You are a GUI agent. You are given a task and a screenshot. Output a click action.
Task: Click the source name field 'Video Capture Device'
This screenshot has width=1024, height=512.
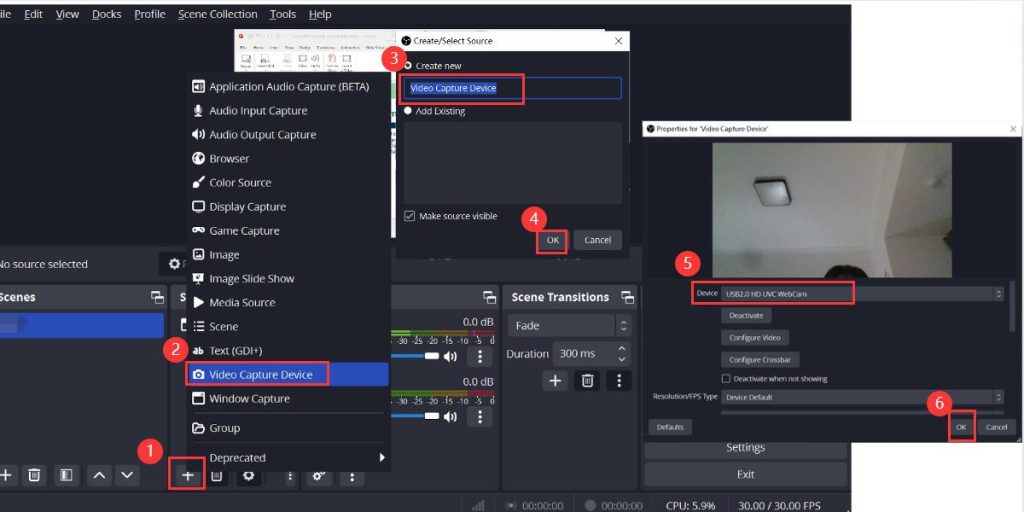pos(512,88)
